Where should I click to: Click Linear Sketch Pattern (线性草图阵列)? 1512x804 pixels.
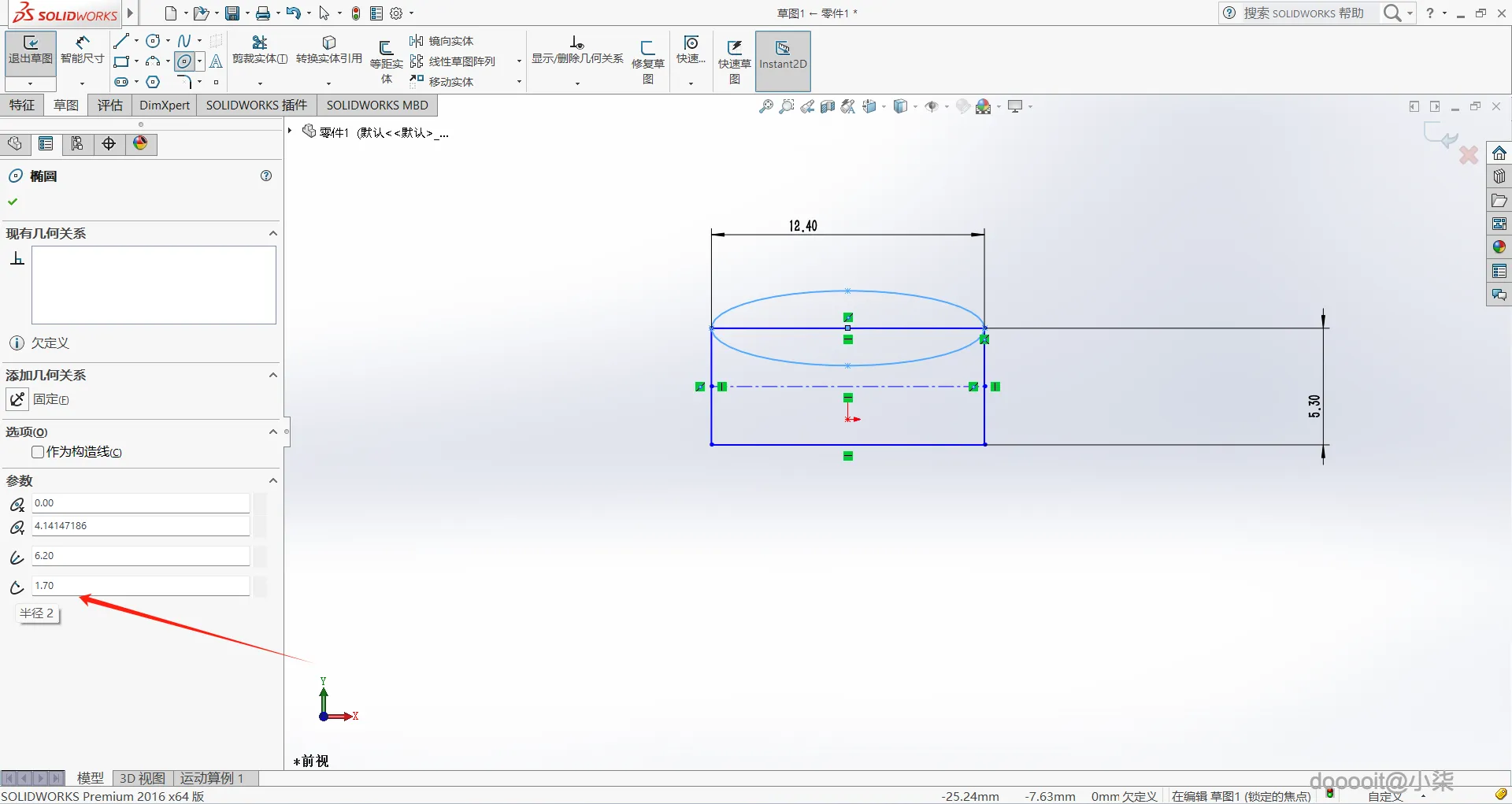click(x=453, y=61)
